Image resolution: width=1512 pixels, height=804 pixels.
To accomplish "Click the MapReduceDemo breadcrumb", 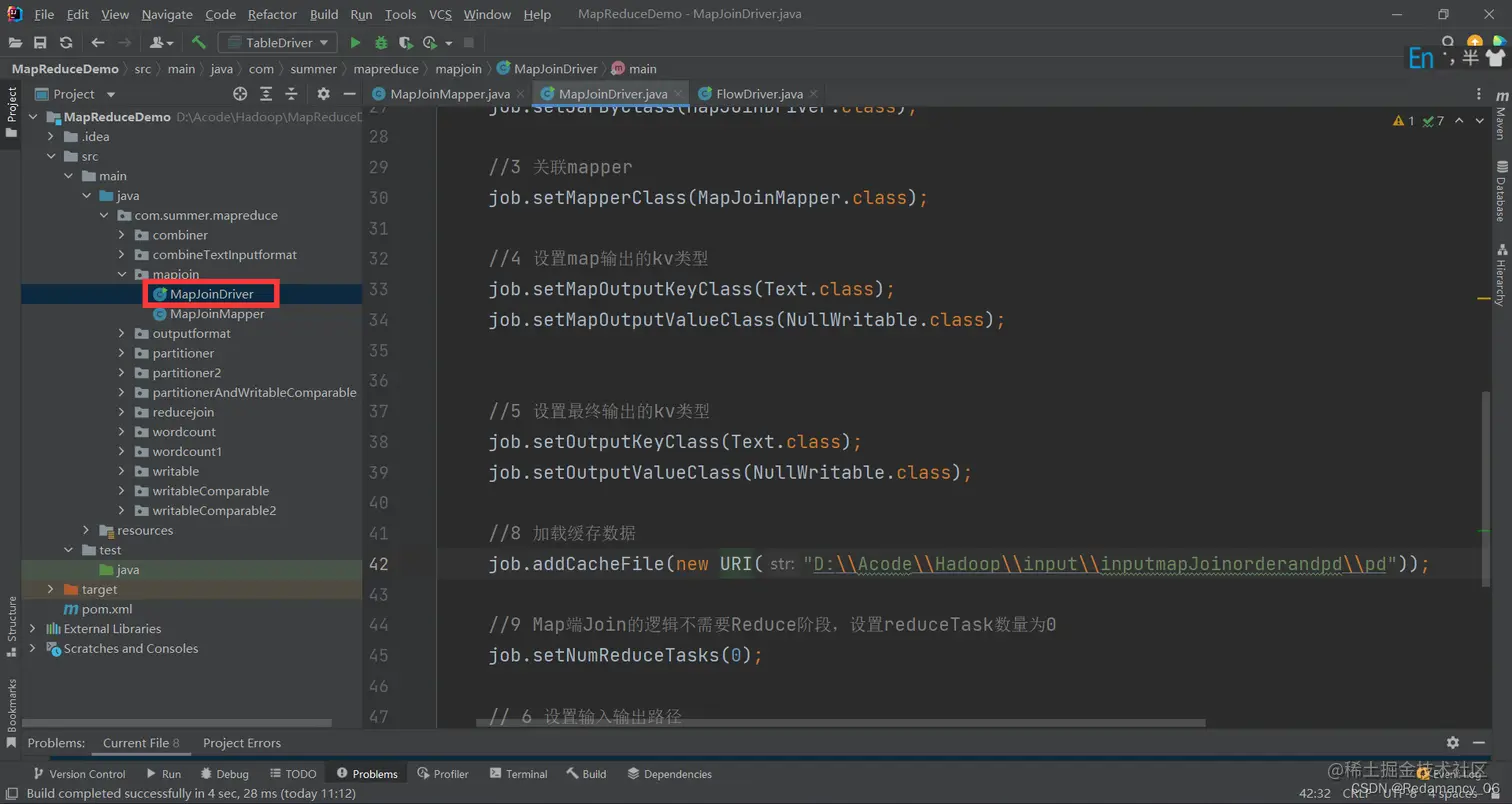I will (x=65, y=69).
